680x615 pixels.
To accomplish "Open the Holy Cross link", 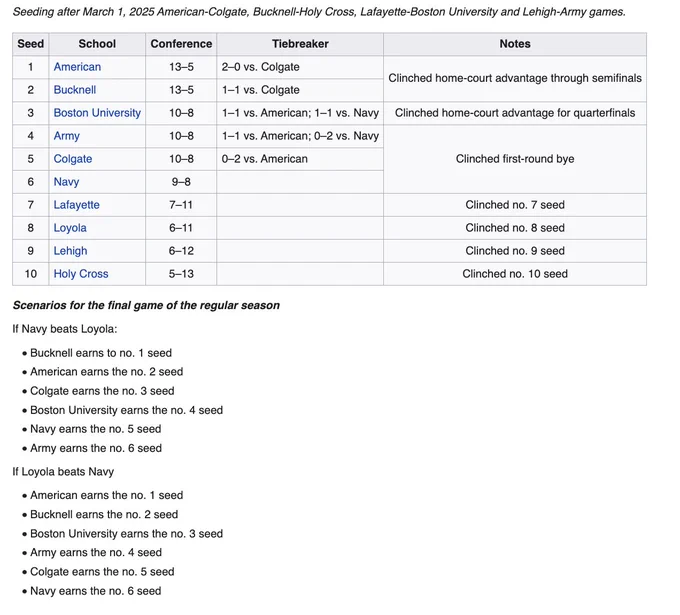I will coord(81,274).
